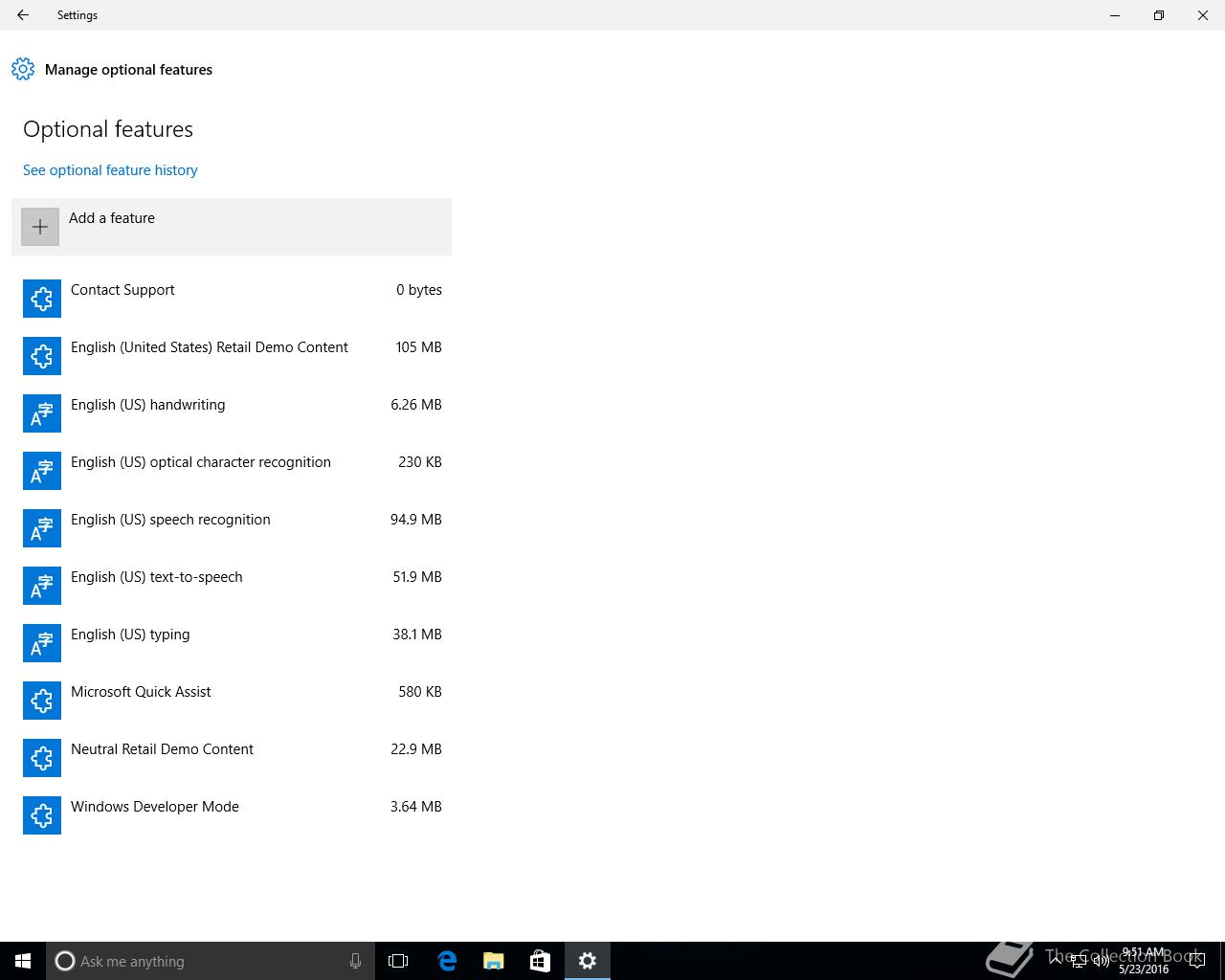1225x980 pixels.
Task: Select the Contact Support puzzle icon
Action: pos(42,299)
